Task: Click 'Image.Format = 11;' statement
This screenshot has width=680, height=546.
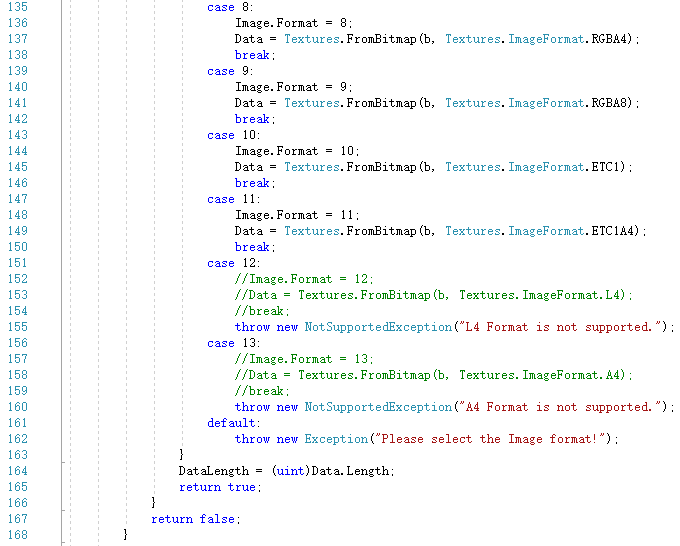Action: 297,215
